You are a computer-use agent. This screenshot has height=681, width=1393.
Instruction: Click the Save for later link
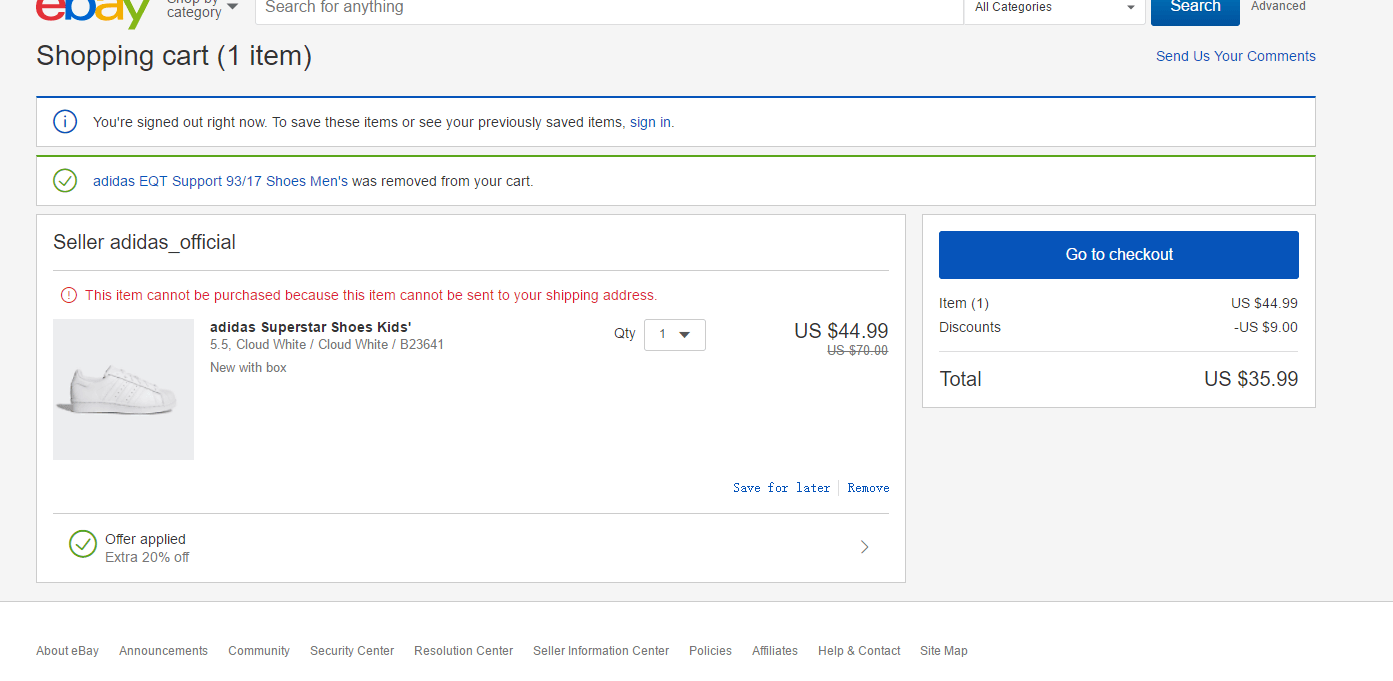(x=782, y=488)
